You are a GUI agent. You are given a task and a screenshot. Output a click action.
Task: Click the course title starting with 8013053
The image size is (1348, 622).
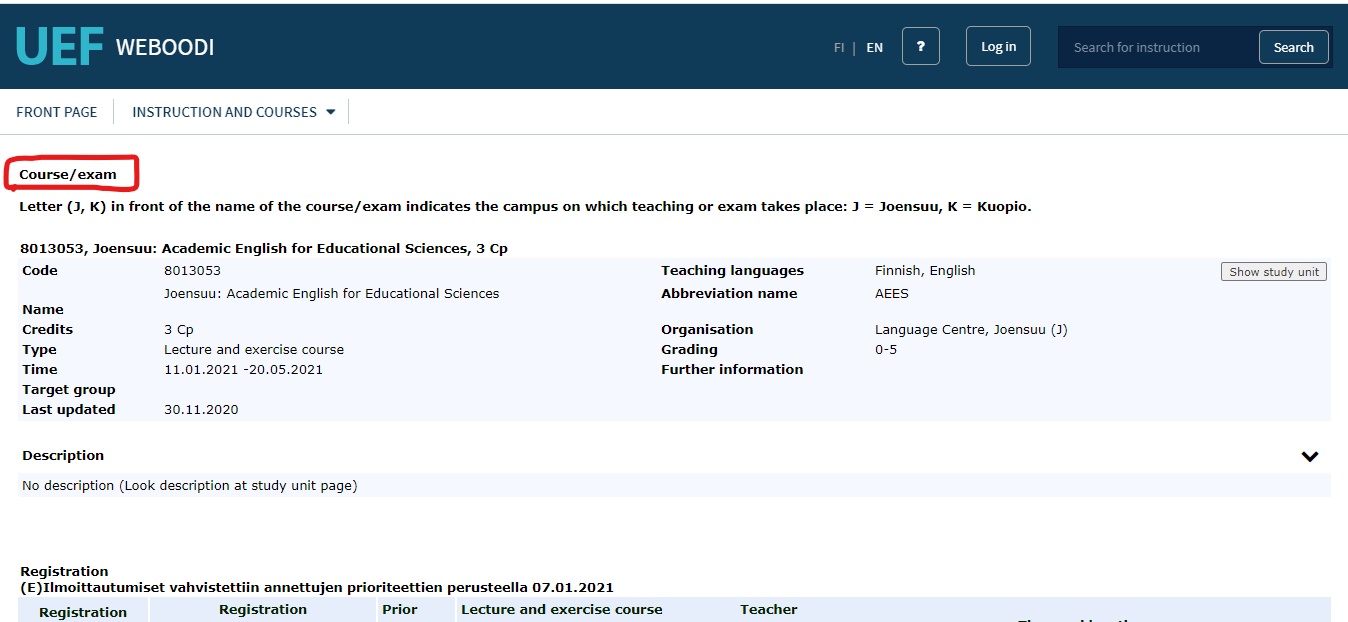264,248
